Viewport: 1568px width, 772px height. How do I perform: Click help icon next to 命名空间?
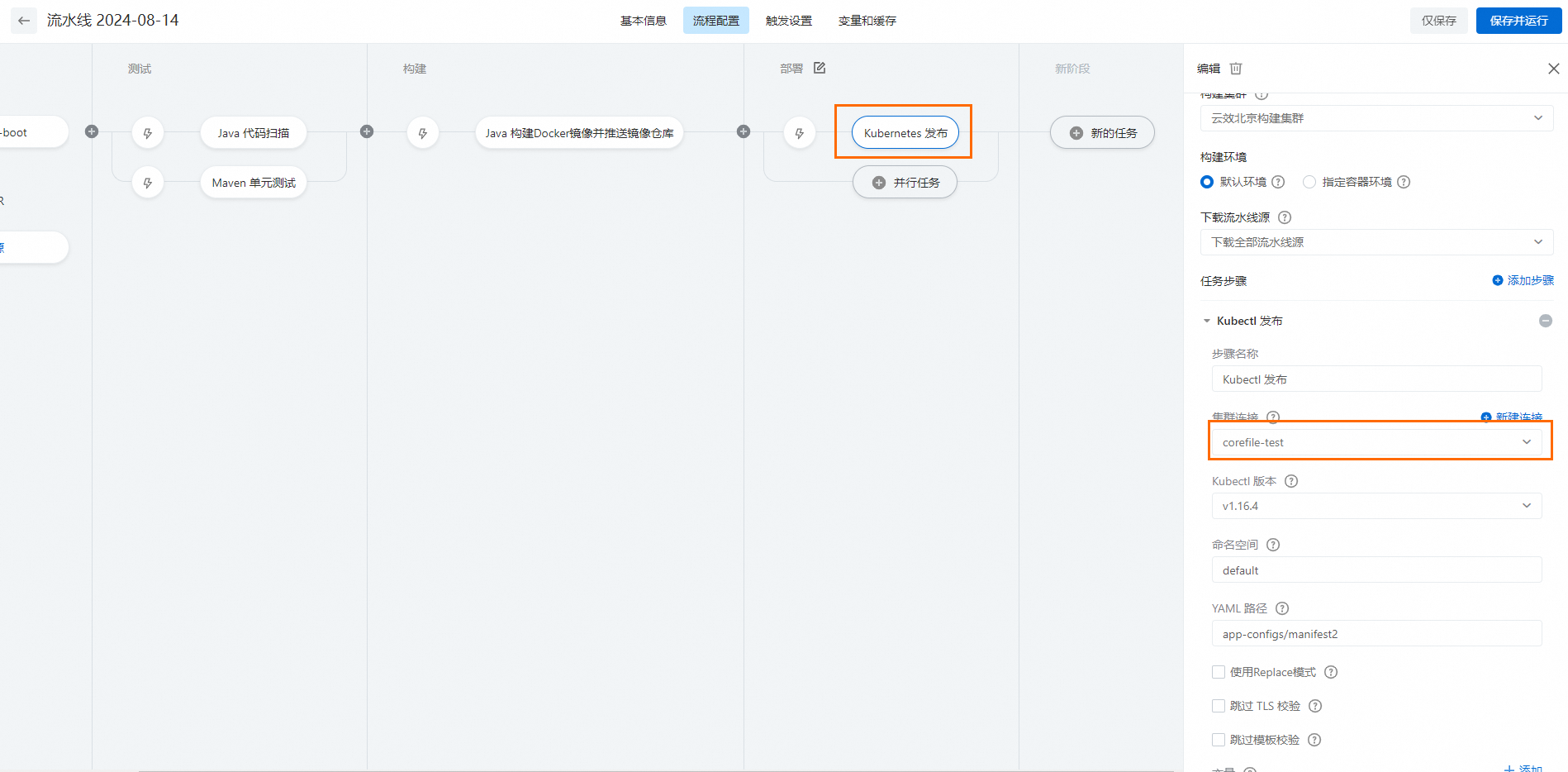pyautogui.click(x=1273, y=545)
